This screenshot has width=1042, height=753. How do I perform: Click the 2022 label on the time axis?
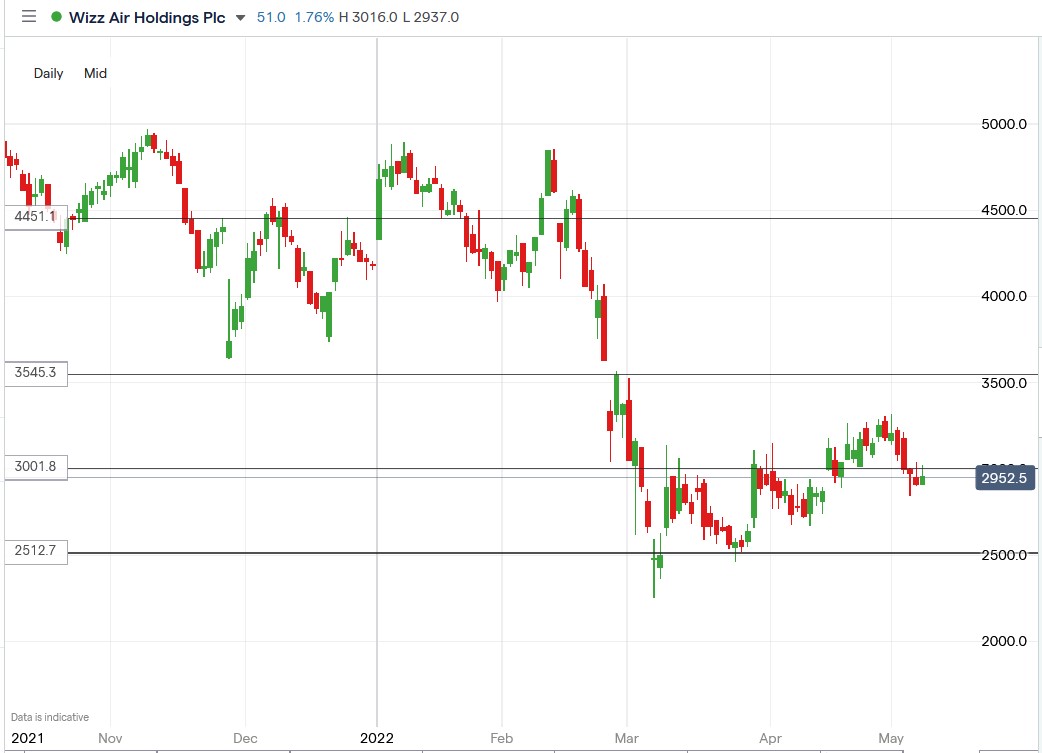click(x=378, y=738)
